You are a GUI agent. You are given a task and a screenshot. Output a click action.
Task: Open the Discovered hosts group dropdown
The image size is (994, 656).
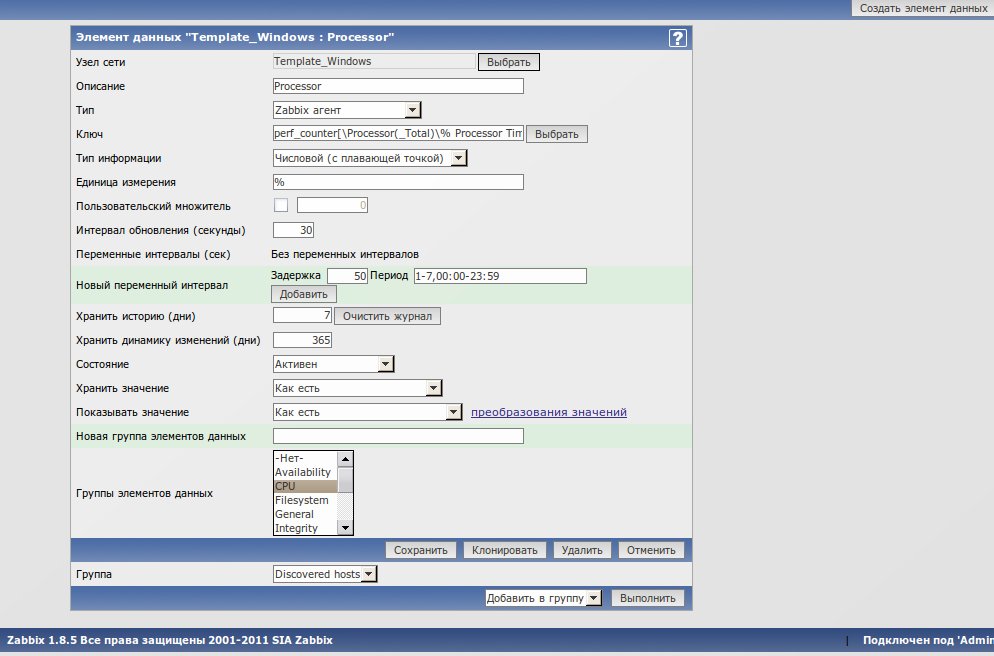pos(325,574)
